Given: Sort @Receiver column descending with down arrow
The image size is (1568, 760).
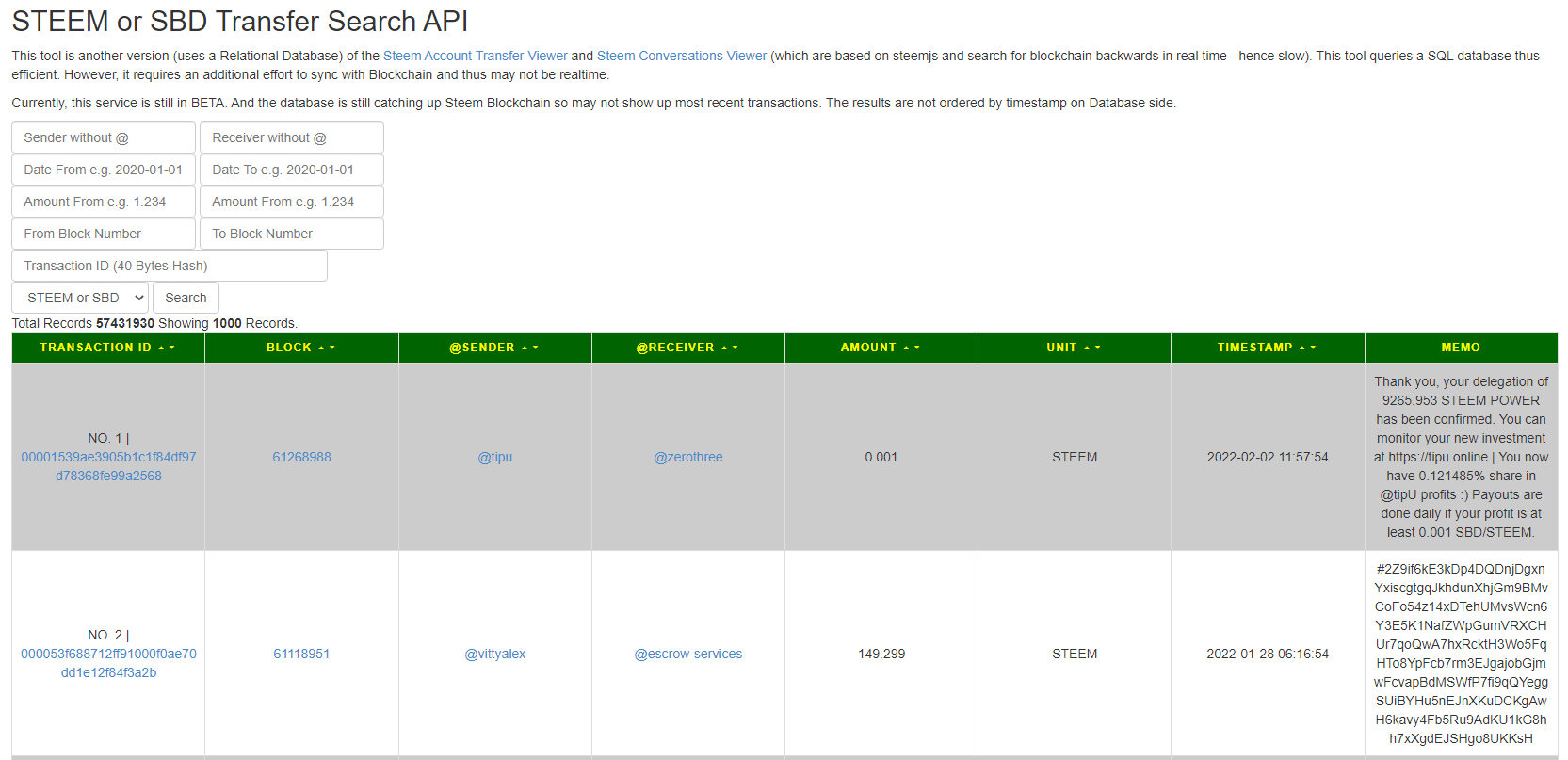Looking at the screenshot, I should pyautogui.click(x=736, y=348).
